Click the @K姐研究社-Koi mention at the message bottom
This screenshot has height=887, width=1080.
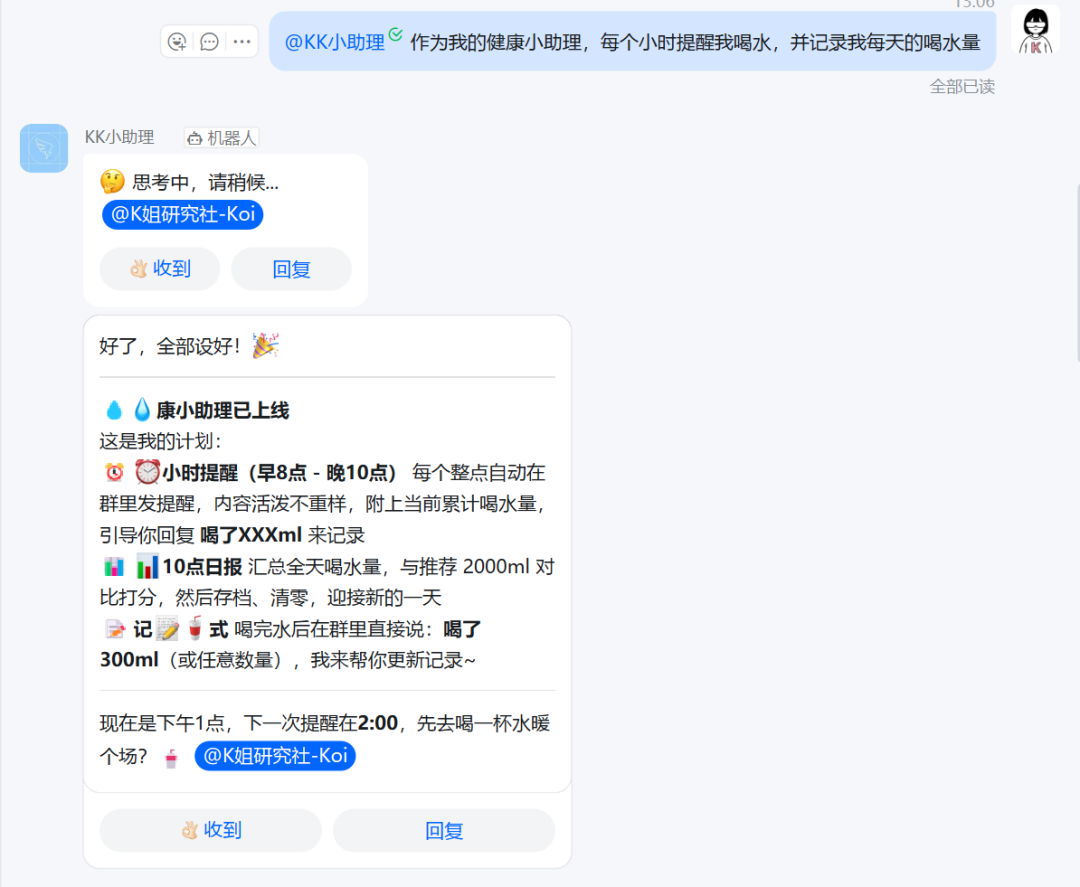(x=275, y=756)
